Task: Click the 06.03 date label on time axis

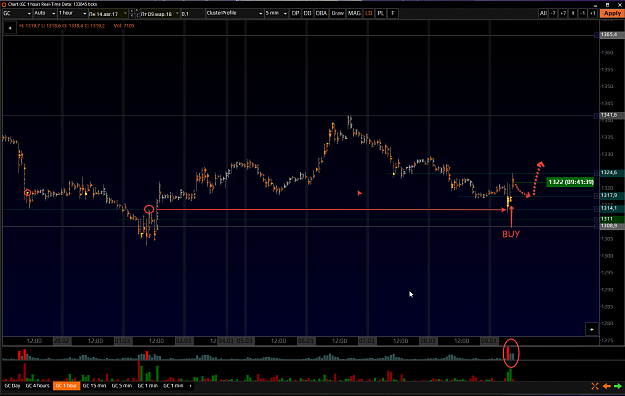Action: (x=305, y=341)
